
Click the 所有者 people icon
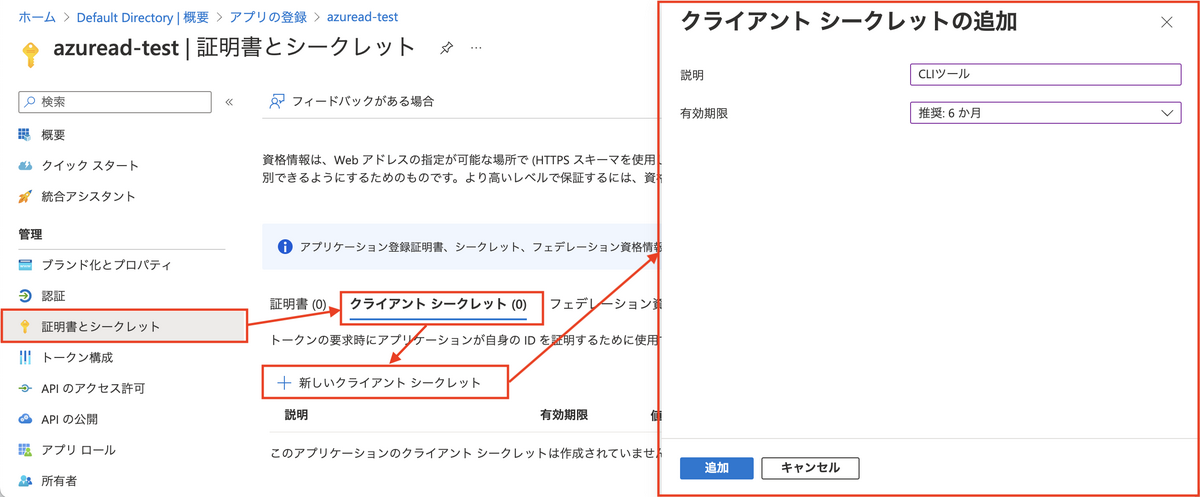click(x=25, y=481)
